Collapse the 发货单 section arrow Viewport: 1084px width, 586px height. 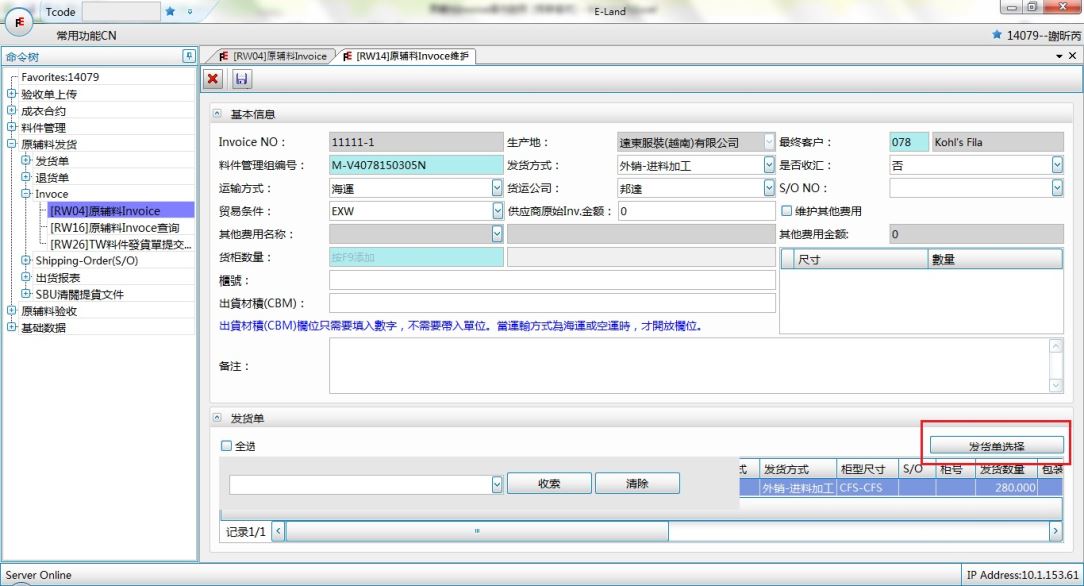coord(217,417)
